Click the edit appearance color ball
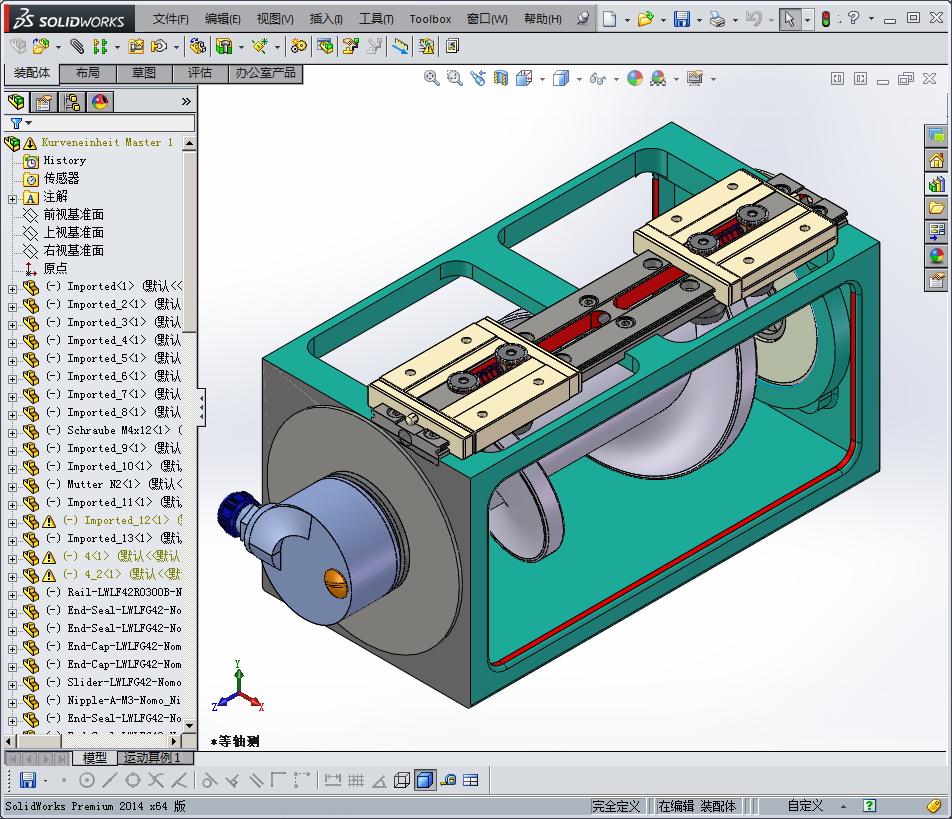The height and width of the screenshot is (819, 952). coord(635,78)
